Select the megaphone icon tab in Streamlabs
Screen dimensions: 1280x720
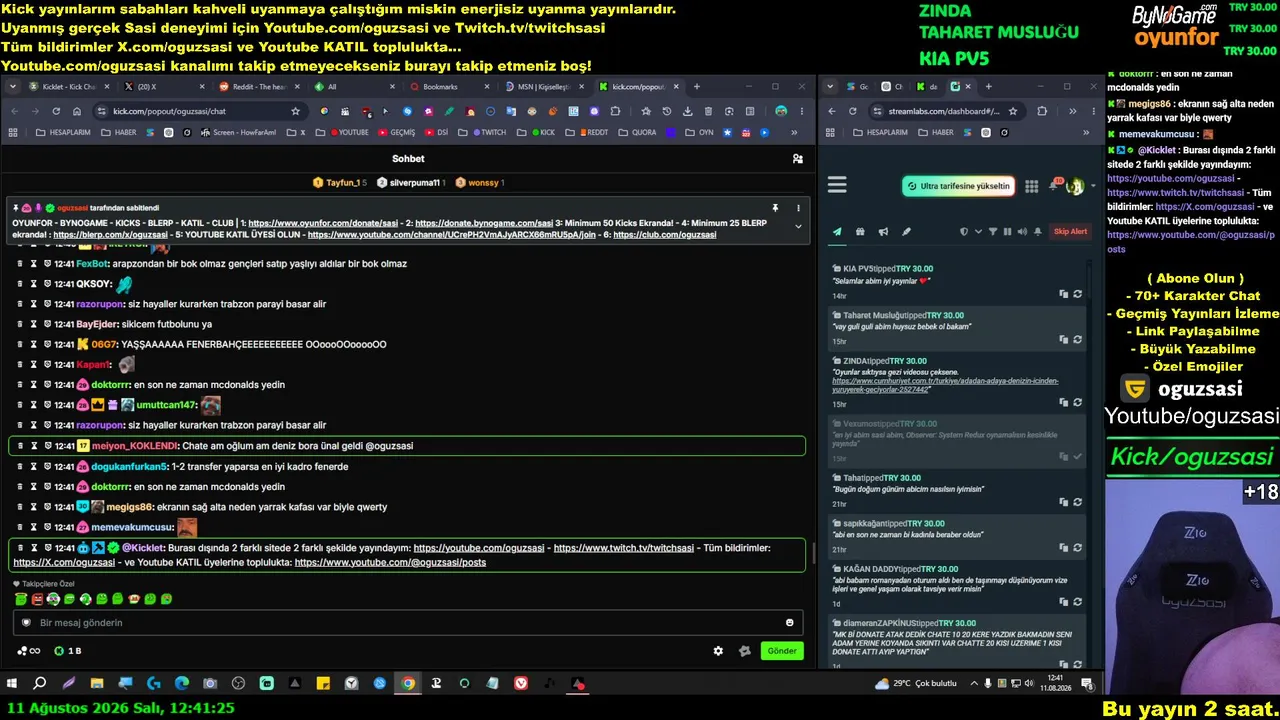pos(883,232)
